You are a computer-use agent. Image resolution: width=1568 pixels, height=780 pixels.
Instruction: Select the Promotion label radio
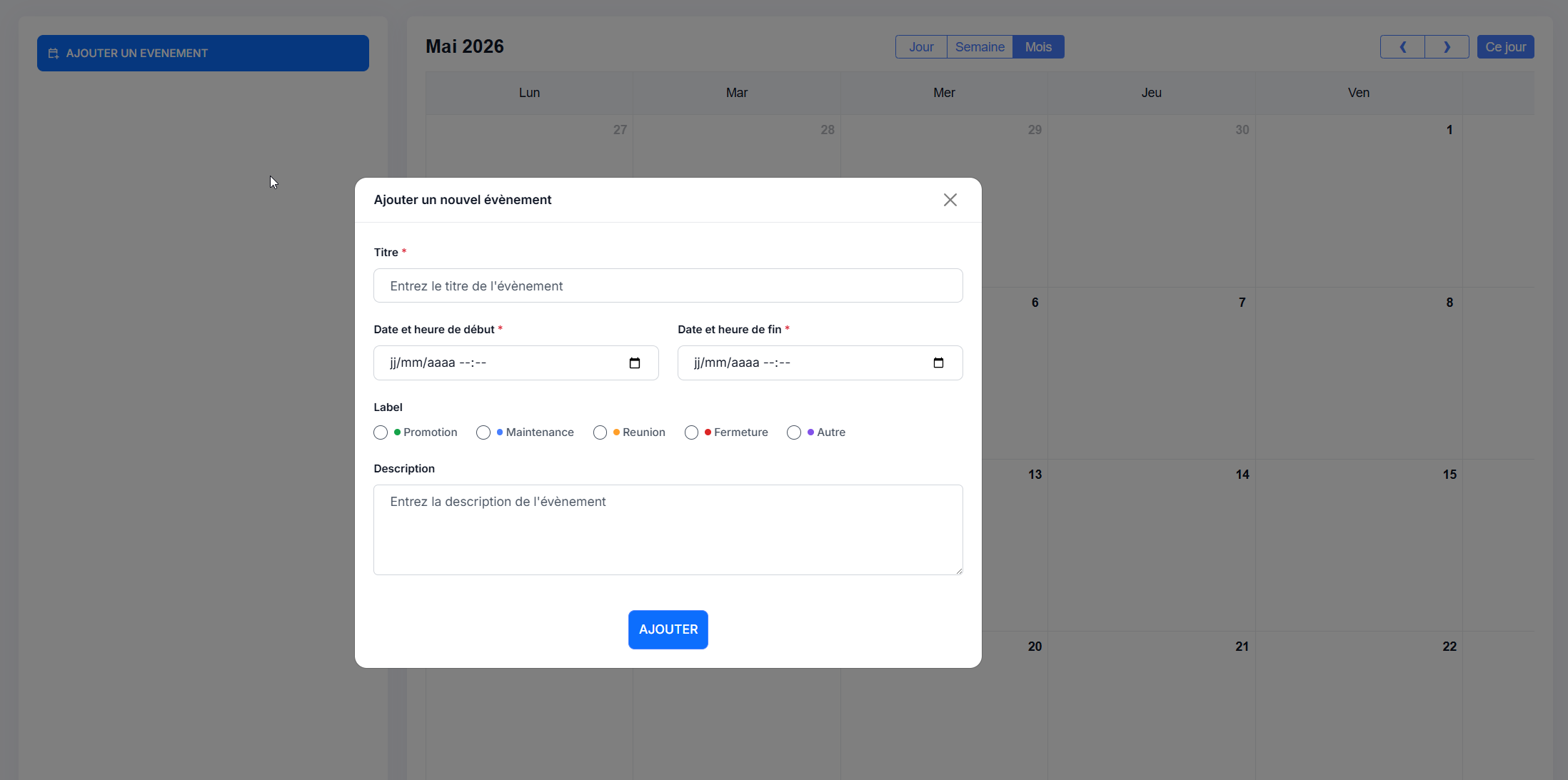tap(381, 432)
